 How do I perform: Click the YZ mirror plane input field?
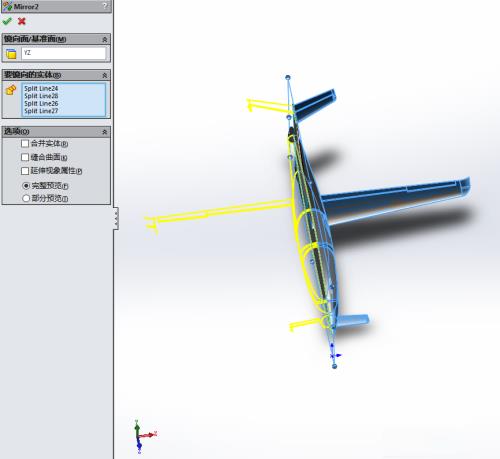[x=64, y=53]
